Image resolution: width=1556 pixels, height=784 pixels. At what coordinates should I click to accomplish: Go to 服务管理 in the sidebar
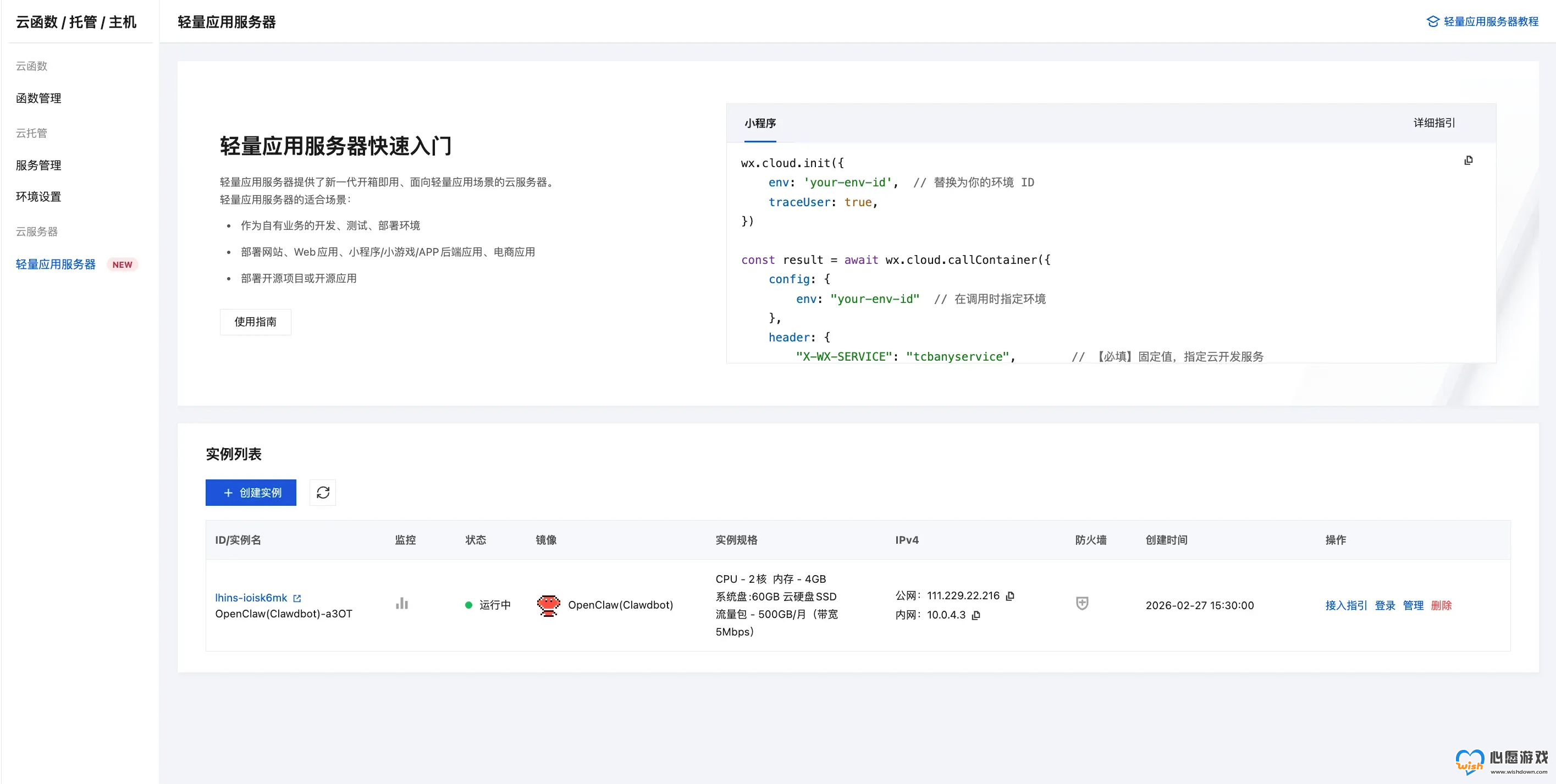click(x=38, y=165)
